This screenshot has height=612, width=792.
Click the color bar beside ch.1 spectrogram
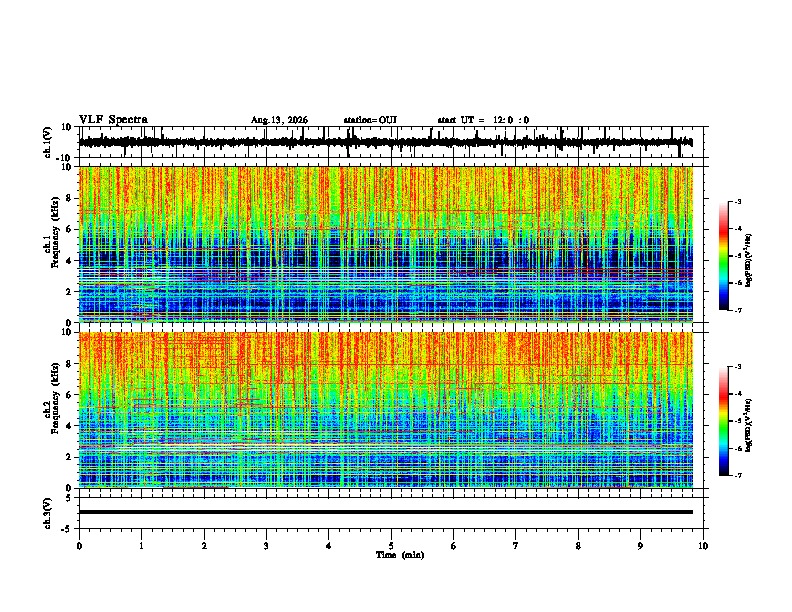[723, 256]
